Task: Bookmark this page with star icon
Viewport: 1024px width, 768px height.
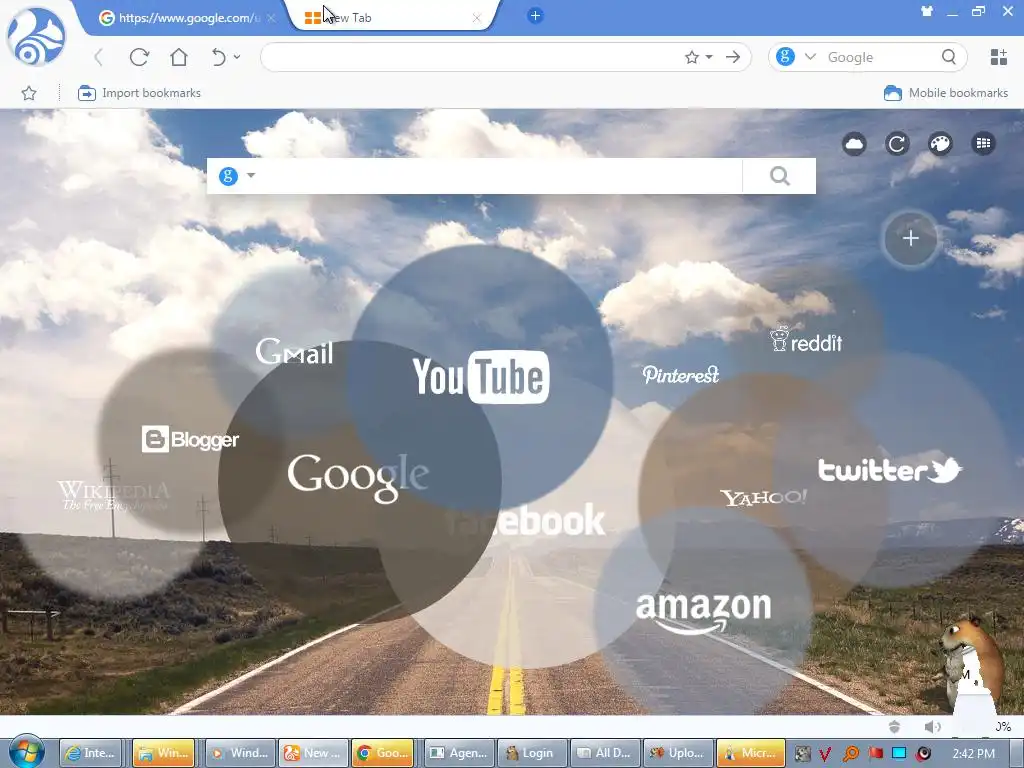Action: point(692,57)
